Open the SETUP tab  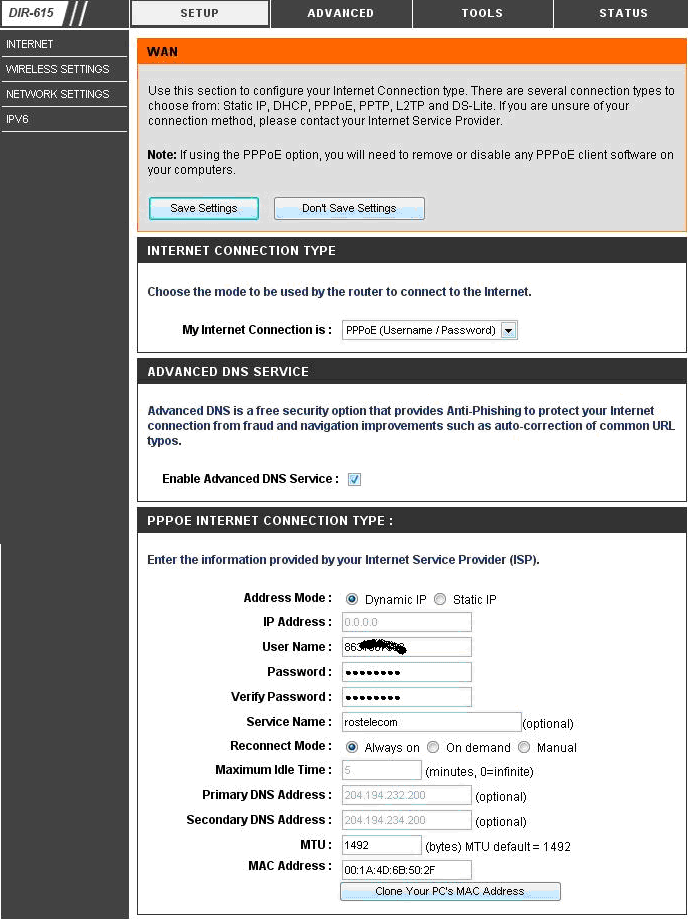(200, 13)
